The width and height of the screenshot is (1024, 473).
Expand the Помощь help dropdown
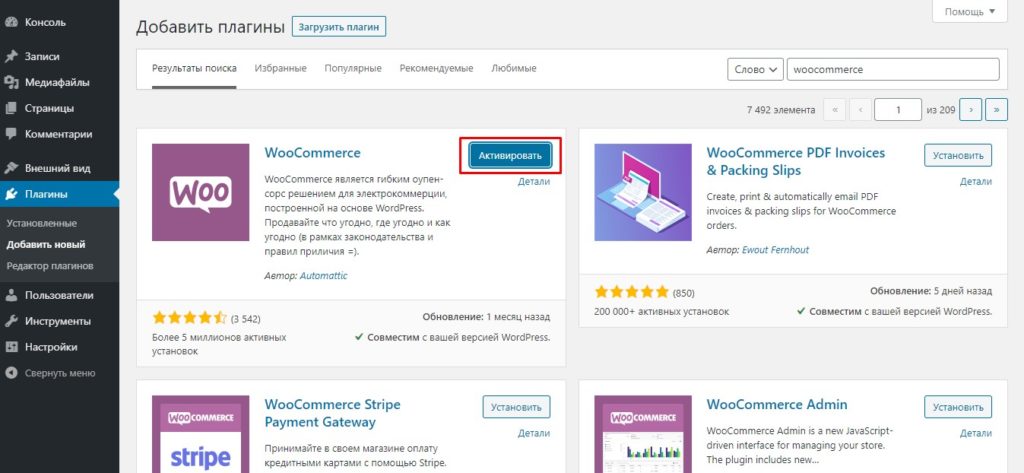[x=970, y=12]
